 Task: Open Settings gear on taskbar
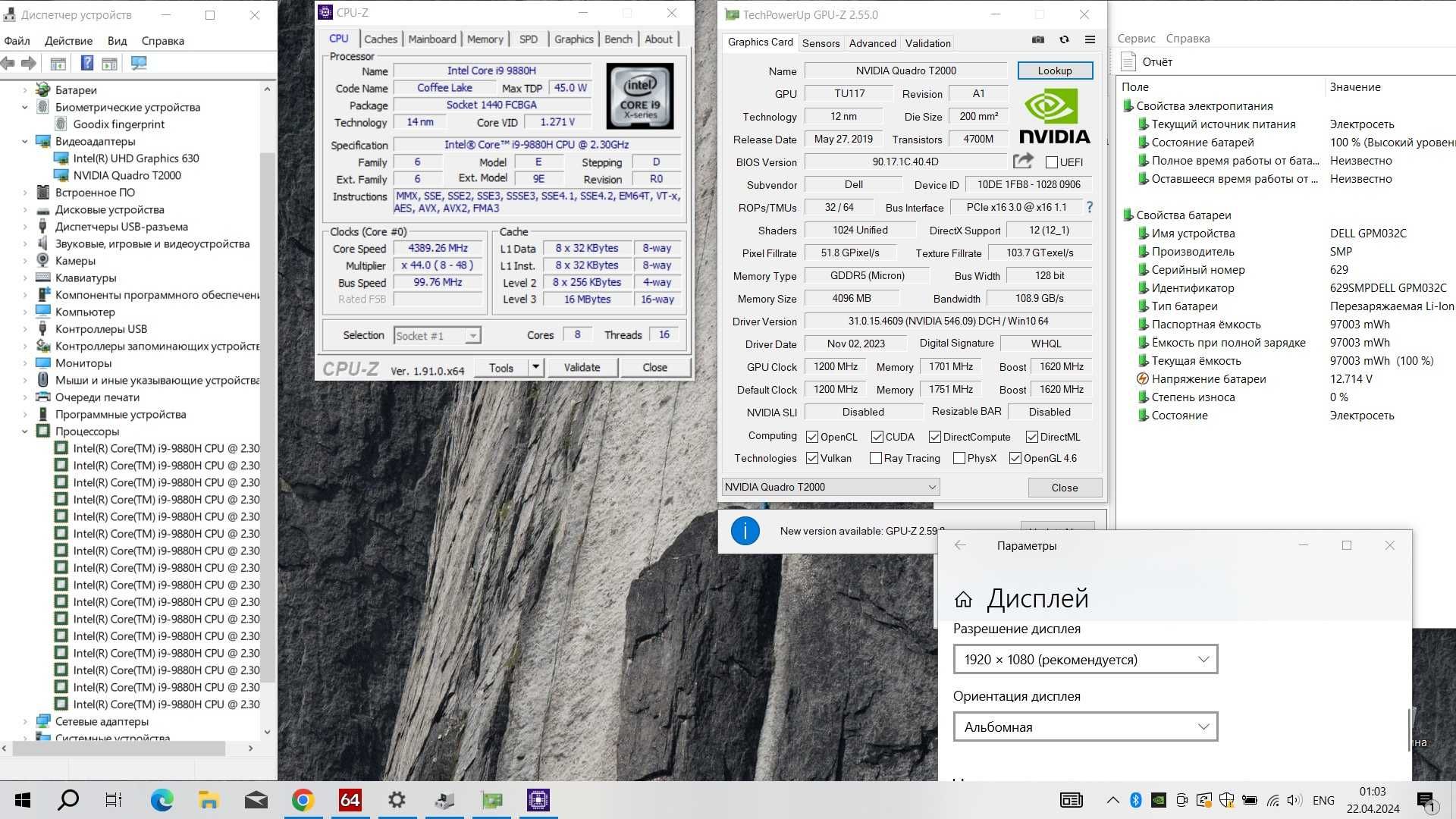click(397, 800)
